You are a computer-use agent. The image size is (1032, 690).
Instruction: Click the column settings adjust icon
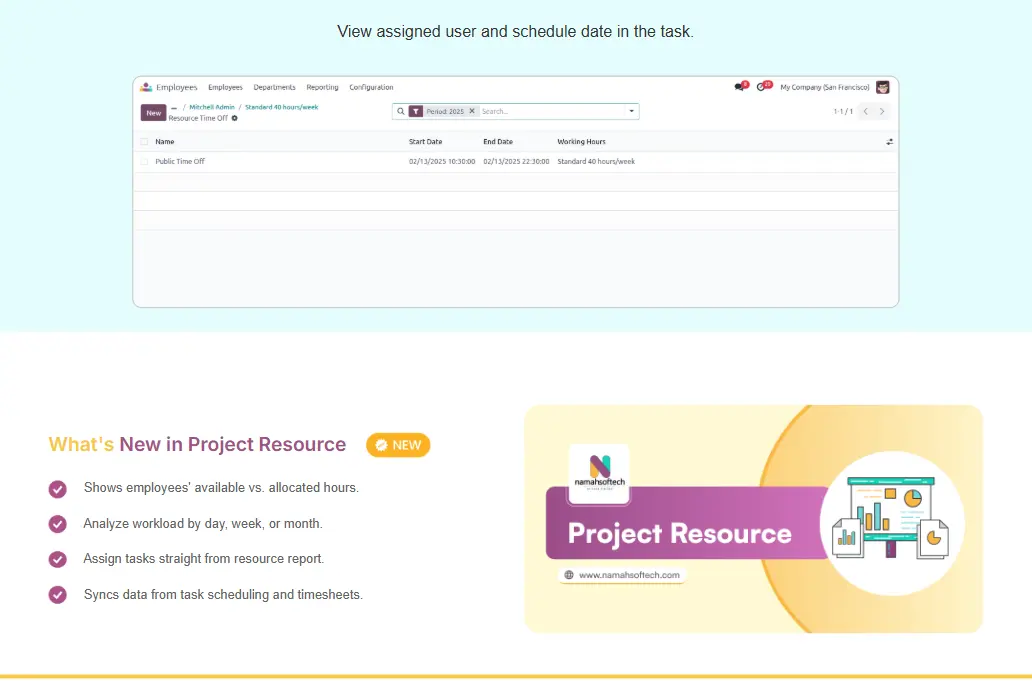889,142
